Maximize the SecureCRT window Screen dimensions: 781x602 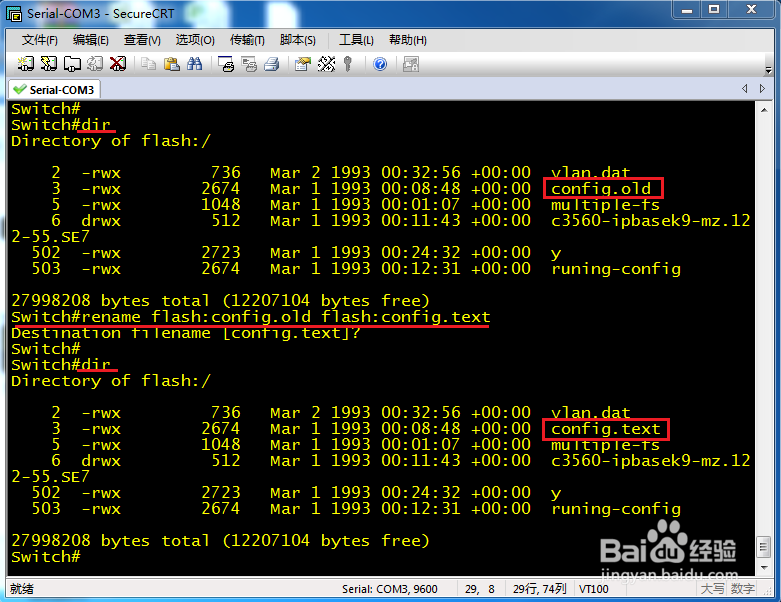click(714, 10)
